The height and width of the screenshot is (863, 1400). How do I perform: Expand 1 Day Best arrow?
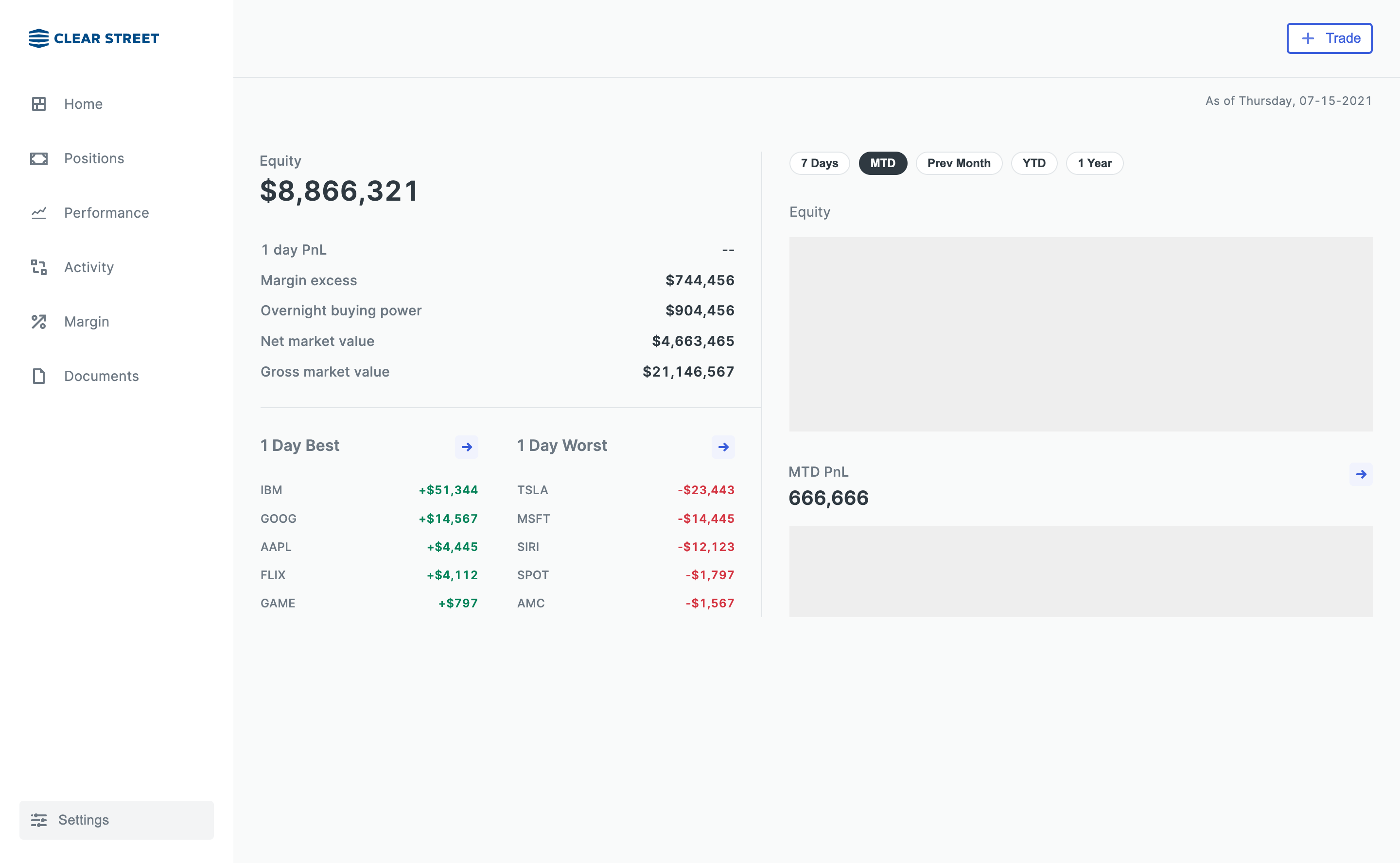tap(467, 447)
